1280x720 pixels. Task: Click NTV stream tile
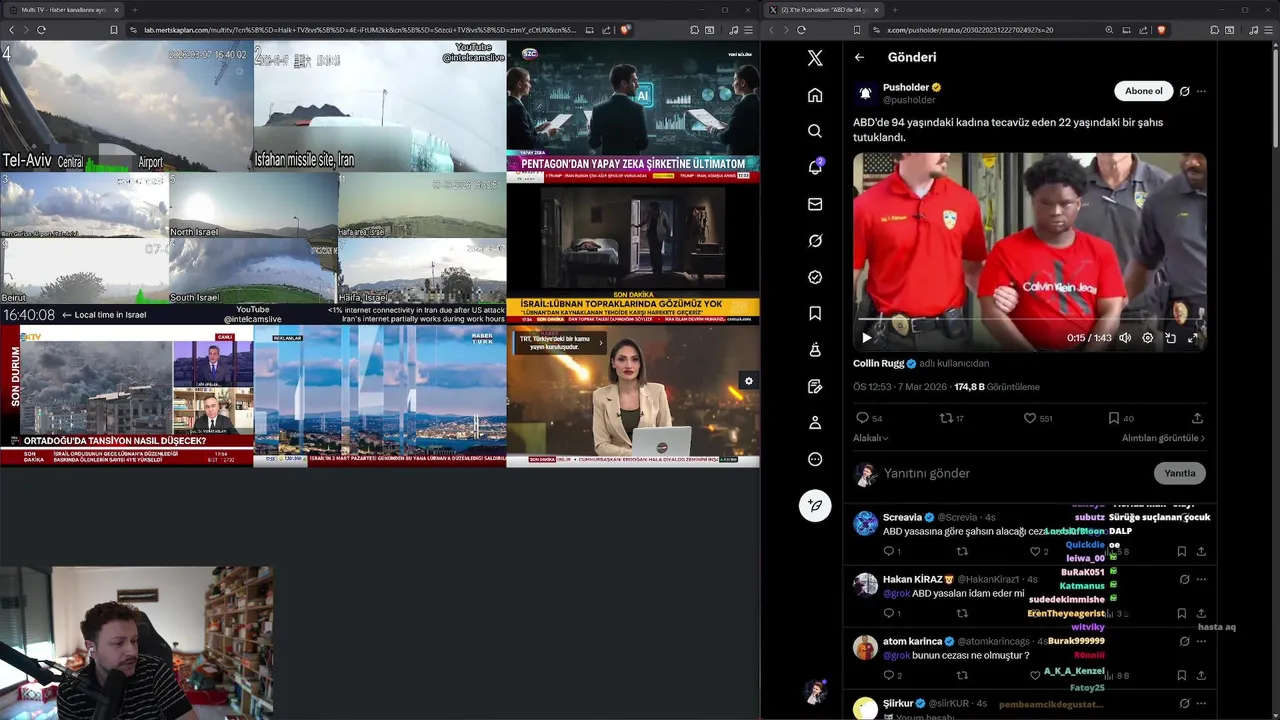tap(127, 396)
